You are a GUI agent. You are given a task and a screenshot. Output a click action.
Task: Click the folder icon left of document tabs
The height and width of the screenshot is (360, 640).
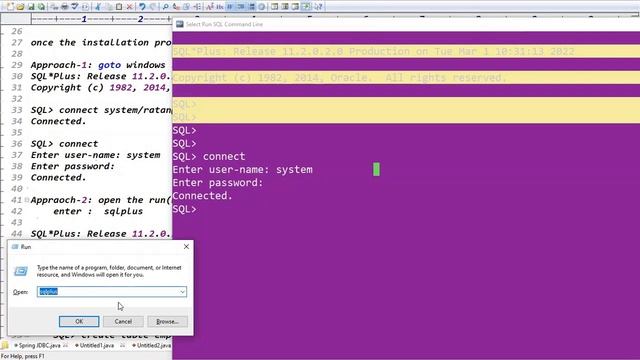coord(4,345)
